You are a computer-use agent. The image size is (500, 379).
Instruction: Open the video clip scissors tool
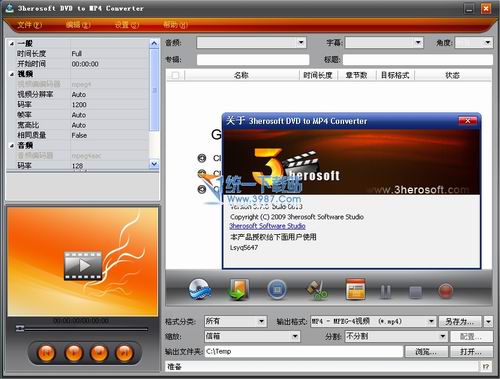pyautogui.click(x=316, y=290)
